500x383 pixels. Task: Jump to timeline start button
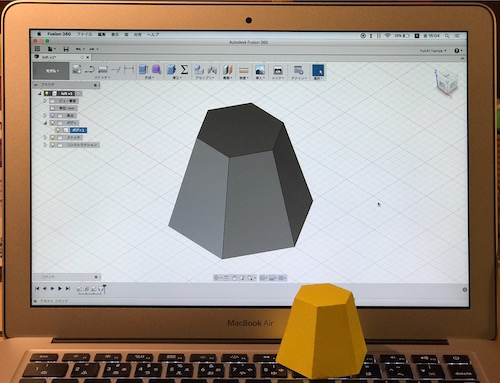[37, 289]
